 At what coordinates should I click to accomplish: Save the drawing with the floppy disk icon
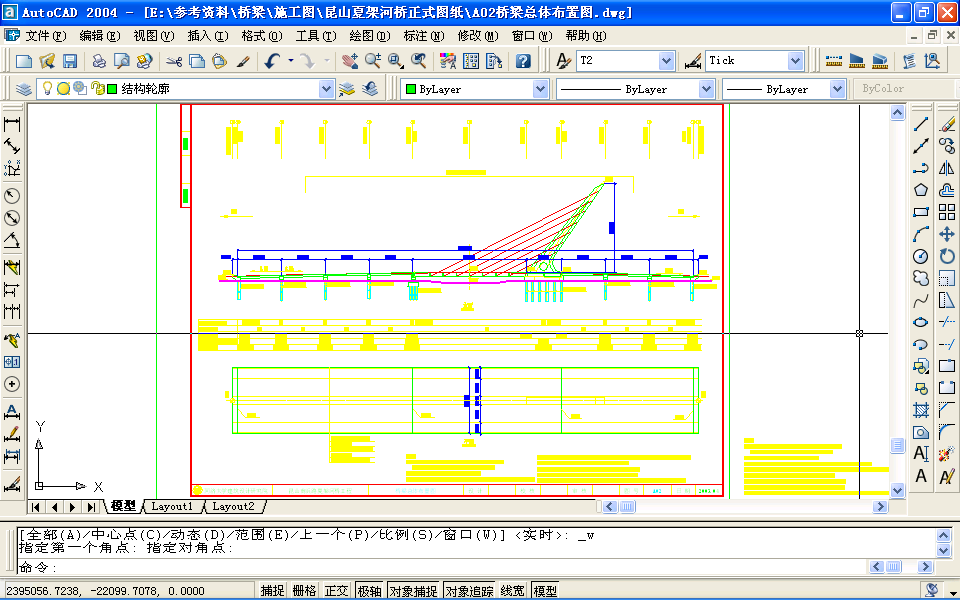(x=70, y=61)
